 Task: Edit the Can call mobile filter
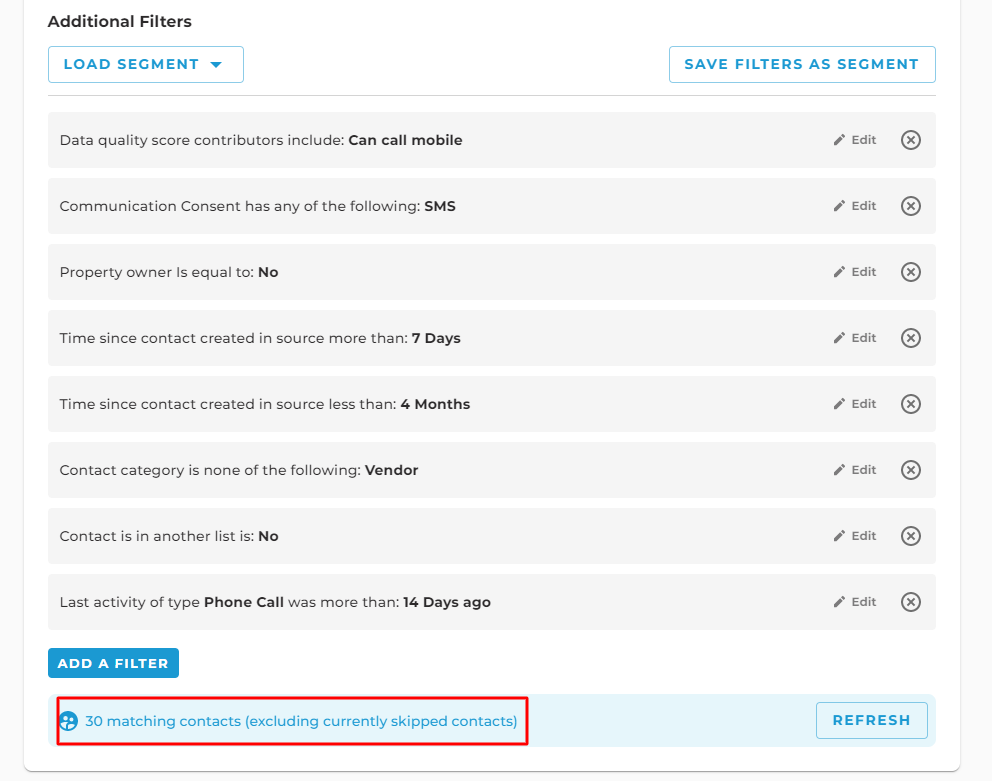[855, 140]
